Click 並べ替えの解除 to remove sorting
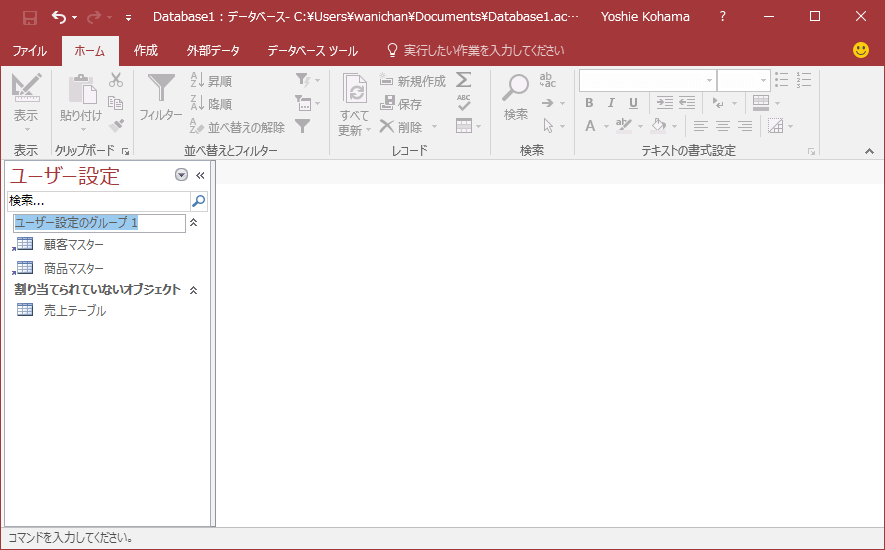The width and height of the screenshot is (885, 550). point(238,127)
